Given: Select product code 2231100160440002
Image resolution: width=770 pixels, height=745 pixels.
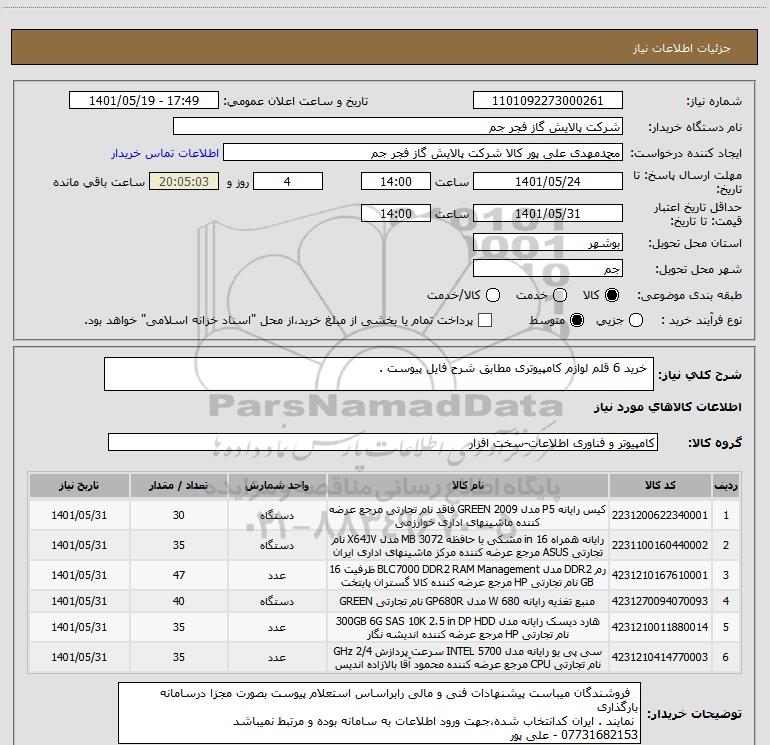Looking at the screenshot, I should (660, 545).
